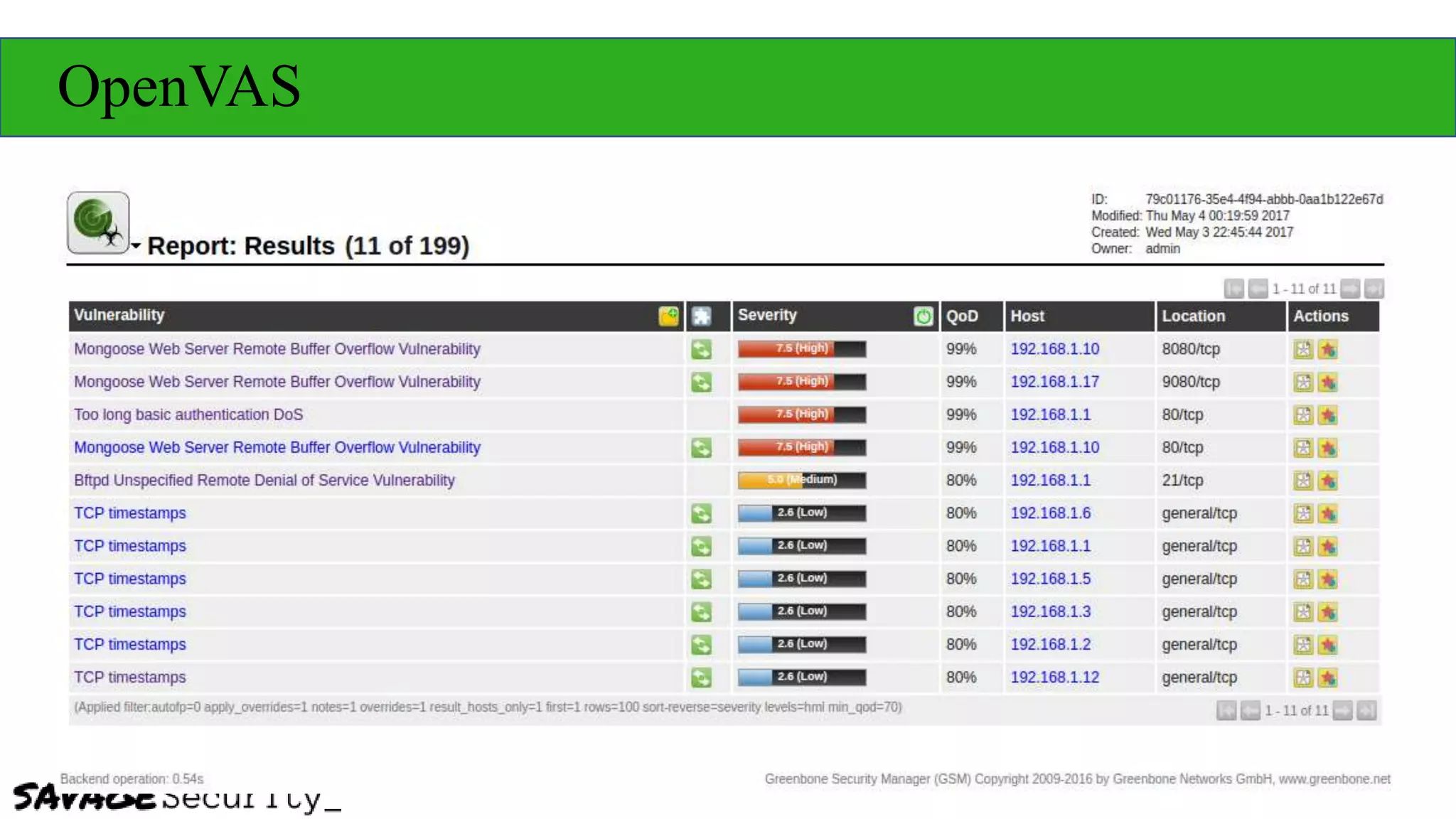Click the Report: Results (11 of 199) heading
Screen dimensions: 1456x819
[308, 246]
